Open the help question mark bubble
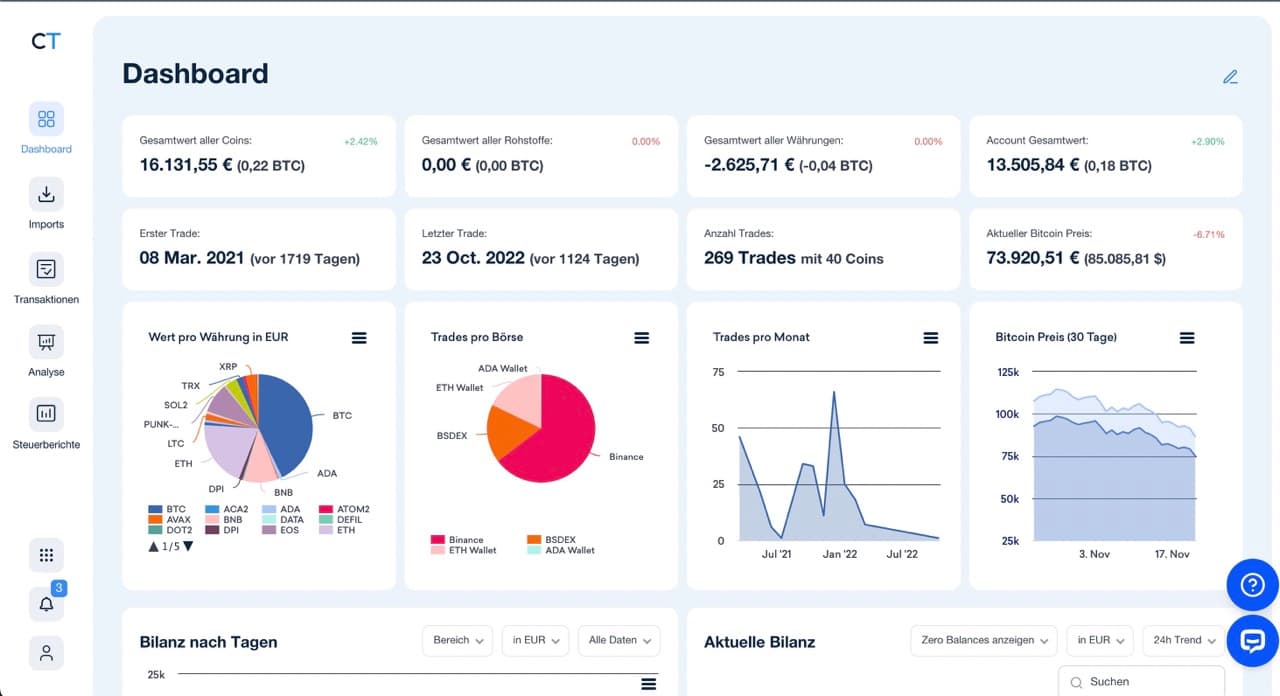 click(1252, 585)
